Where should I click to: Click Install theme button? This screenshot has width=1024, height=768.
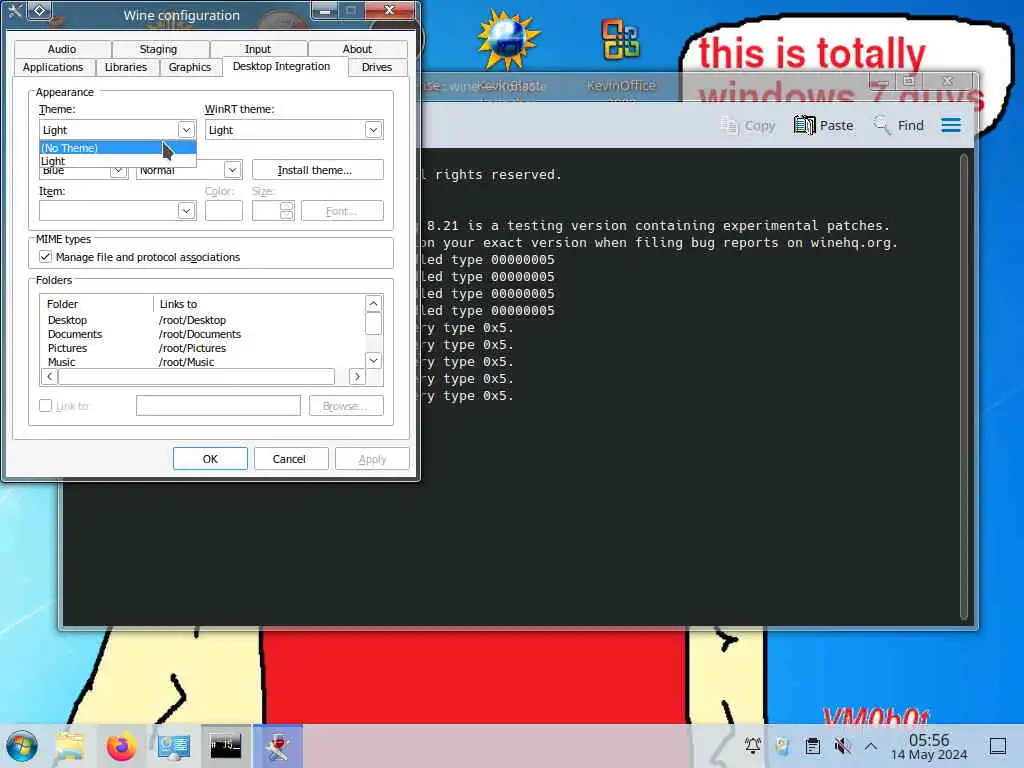317,170
